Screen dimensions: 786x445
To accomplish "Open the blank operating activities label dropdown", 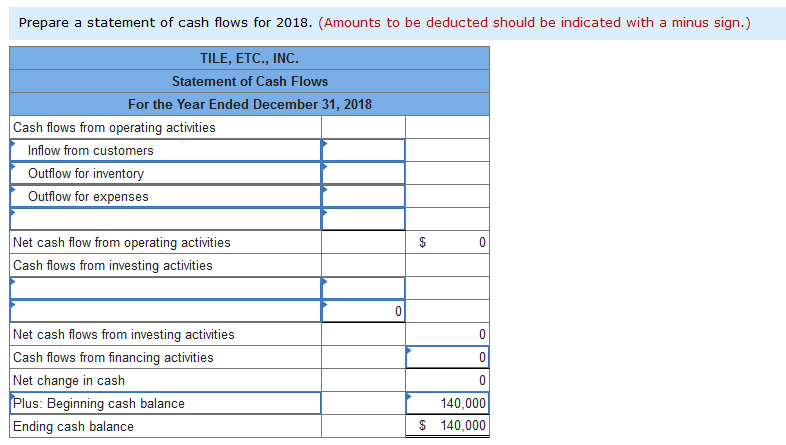I will pos(165,219).
